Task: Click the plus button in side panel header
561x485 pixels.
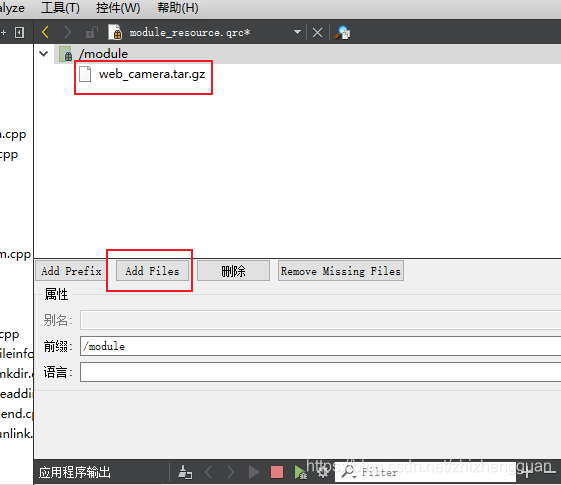Action: tap(4, 33)
